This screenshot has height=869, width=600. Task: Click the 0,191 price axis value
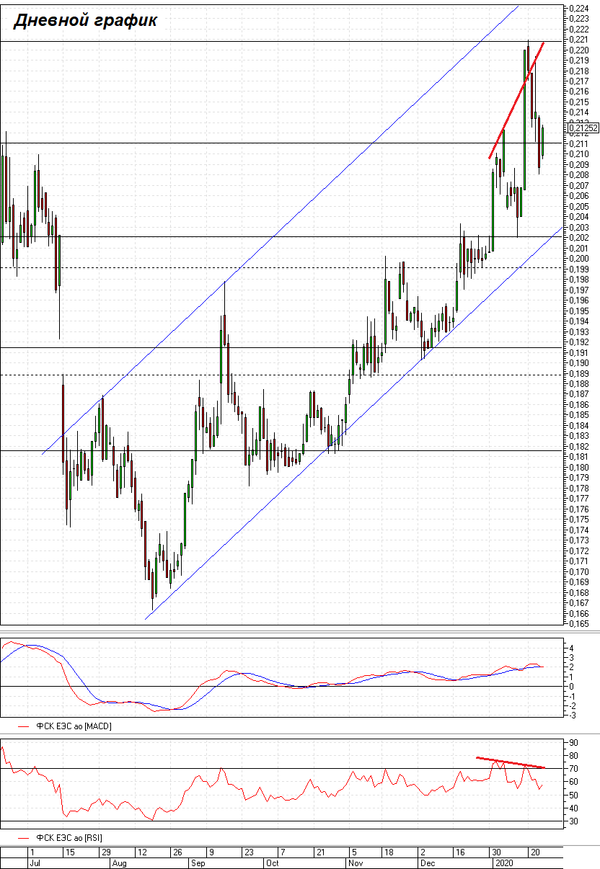pyautogui.click(x=579, y=352)
